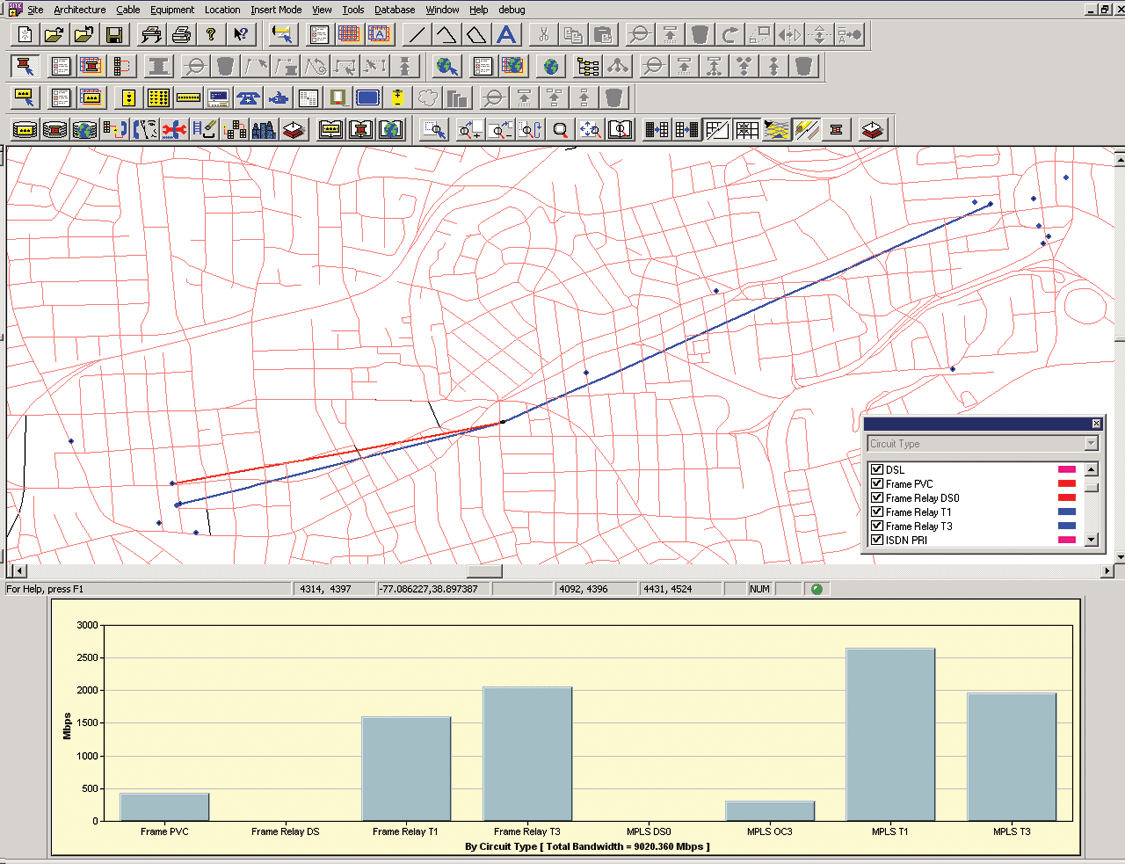This screenshot has height=864, width=1125.
Task: Click the zoom-in magnifier with plus icon
Action: 469,130
